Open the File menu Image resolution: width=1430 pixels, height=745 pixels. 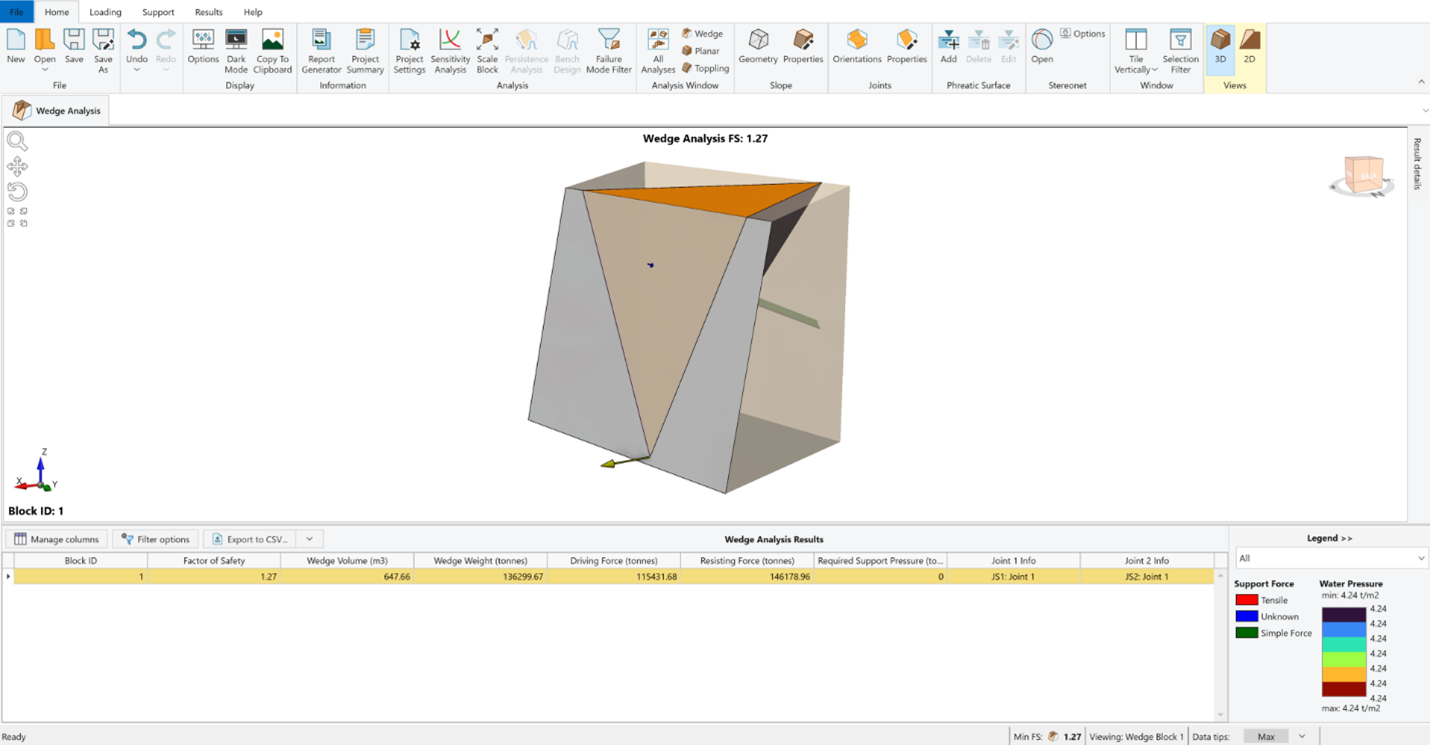tap(16, 12)
